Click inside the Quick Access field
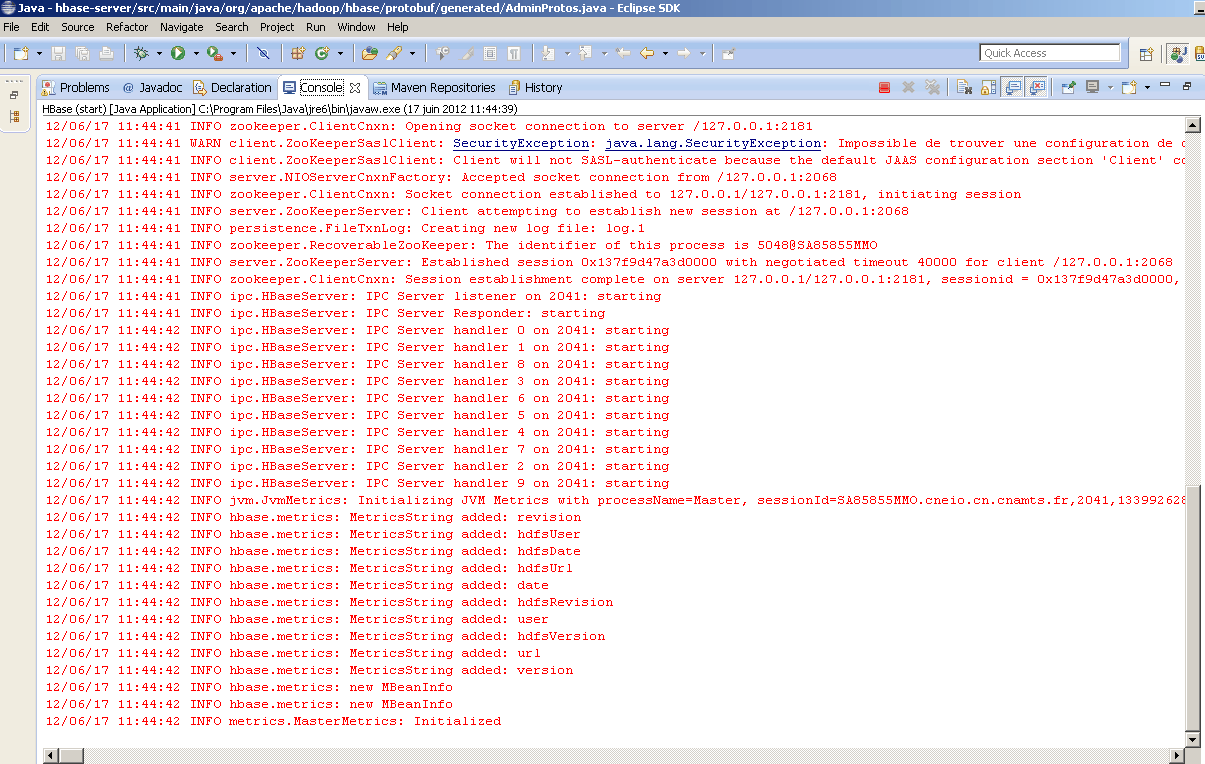 (1050, 52)
